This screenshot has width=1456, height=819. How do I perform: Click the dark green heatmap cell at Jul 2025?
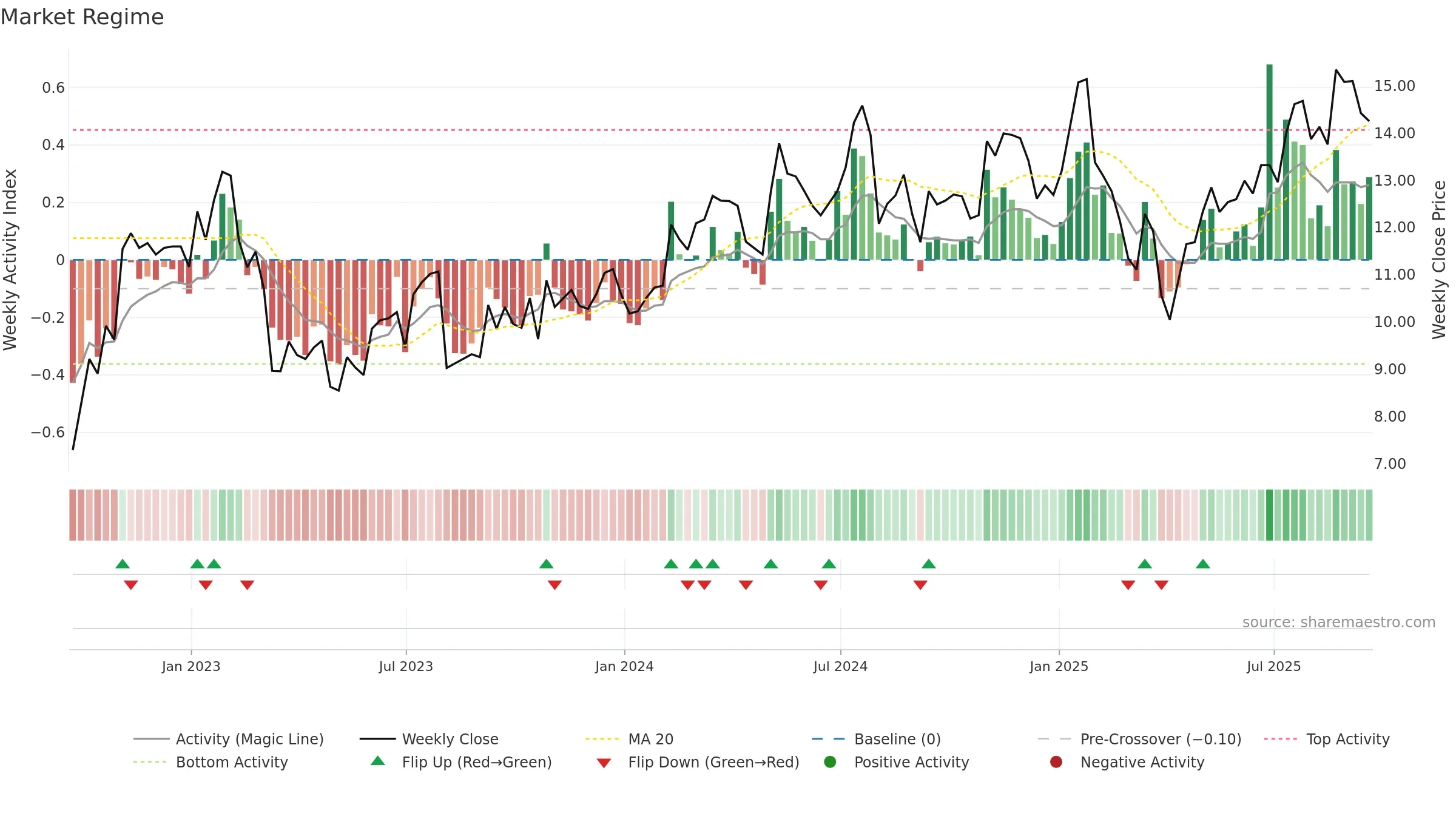(1269, 515)
